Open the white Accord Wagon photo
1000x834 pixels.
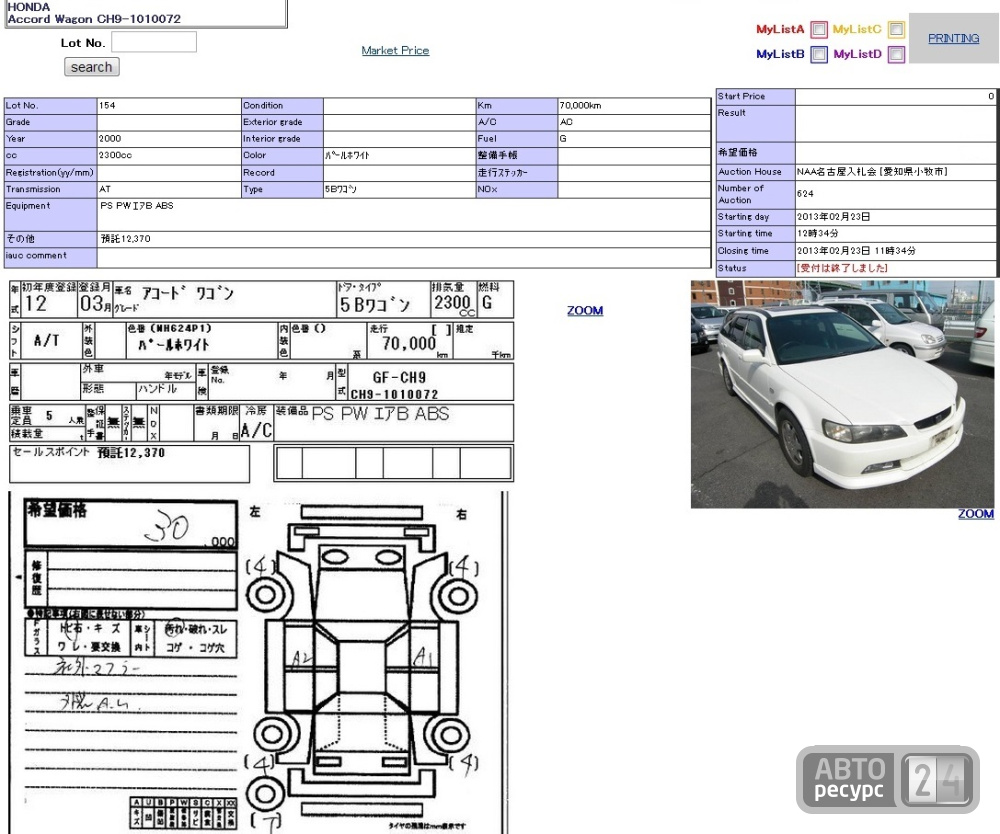(842, 394)
